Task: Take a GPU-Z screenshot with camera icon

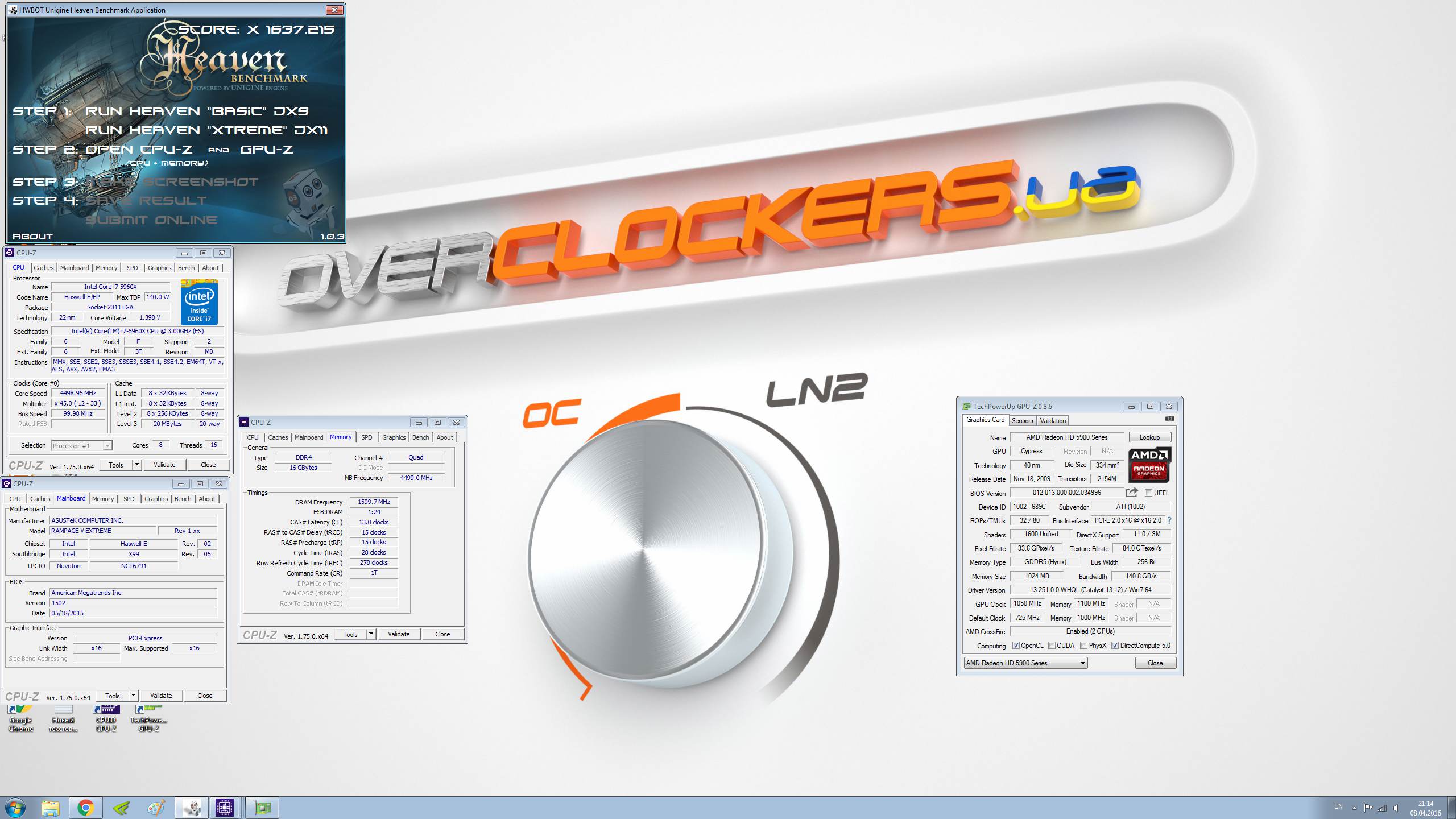Action: click(1169, 419)
